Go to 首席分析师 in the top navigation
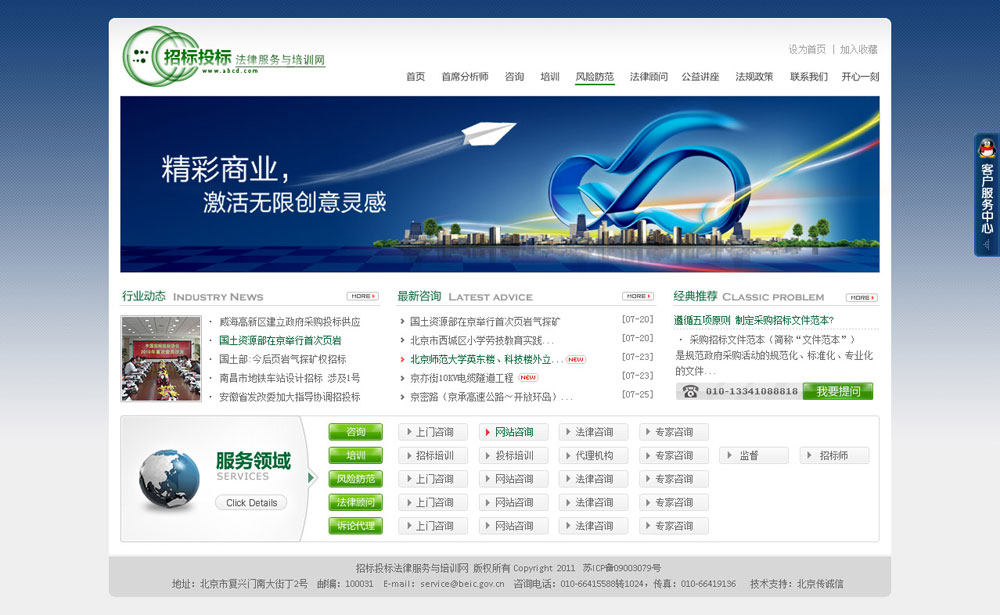This screenshot has height=615, width=1000. point(464,77)
